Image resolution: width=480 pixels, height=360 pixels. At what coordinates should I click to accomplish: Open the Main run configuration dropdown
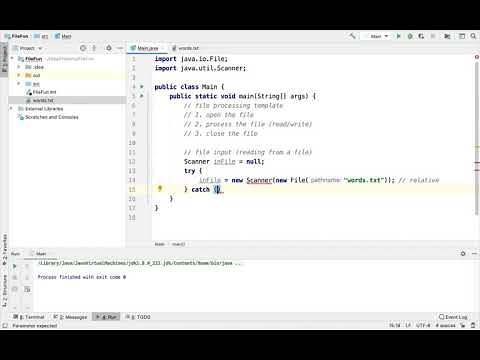click(379, 36)
